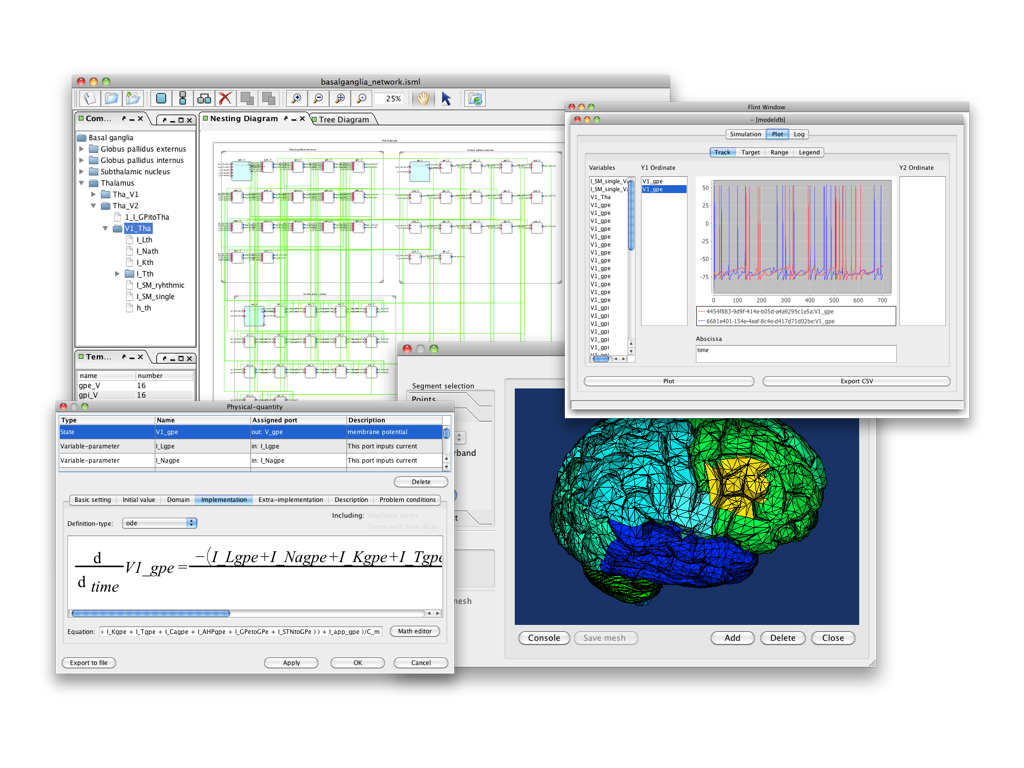This screenshot has width=1024, height=768.
Task: Click the red X delete icon
Action: coord(225,99)
